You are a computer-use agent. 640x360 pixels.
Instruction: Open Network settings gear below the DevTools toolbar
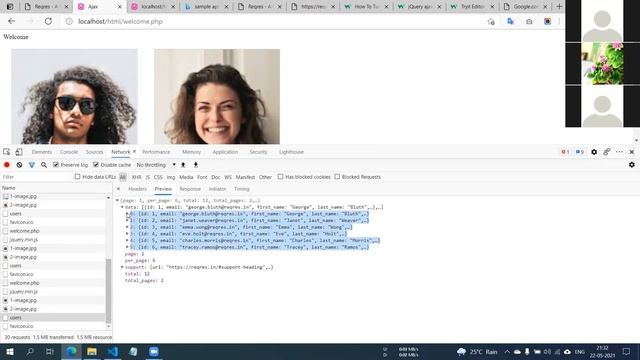(x=631, y=165)
